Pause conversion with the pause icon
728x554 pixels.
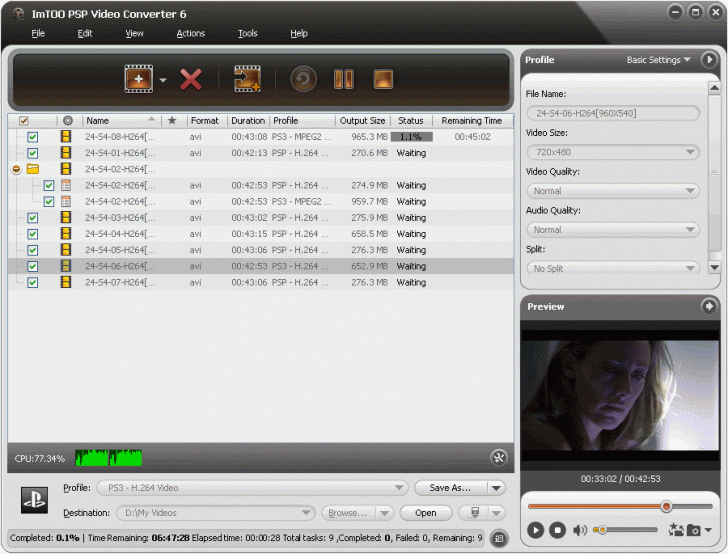(344, 79)
